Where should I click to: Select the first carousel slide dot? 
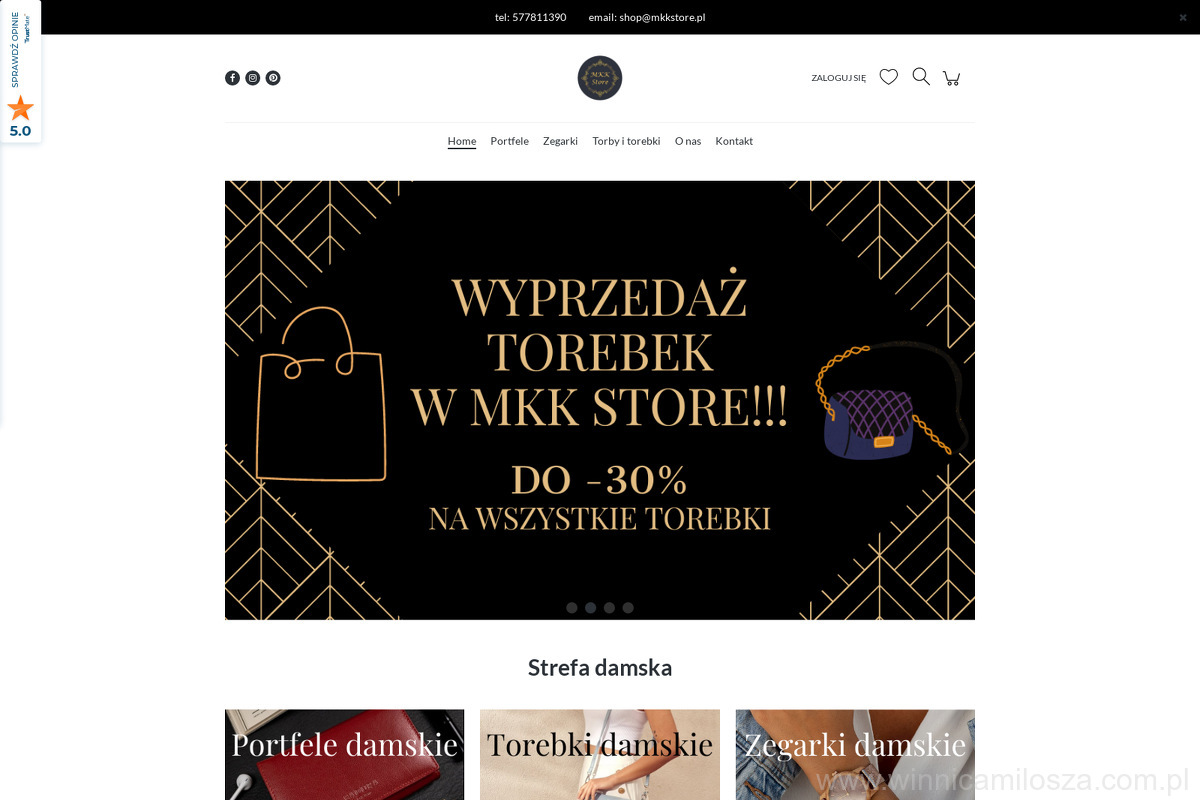click(x=572, y=607)
